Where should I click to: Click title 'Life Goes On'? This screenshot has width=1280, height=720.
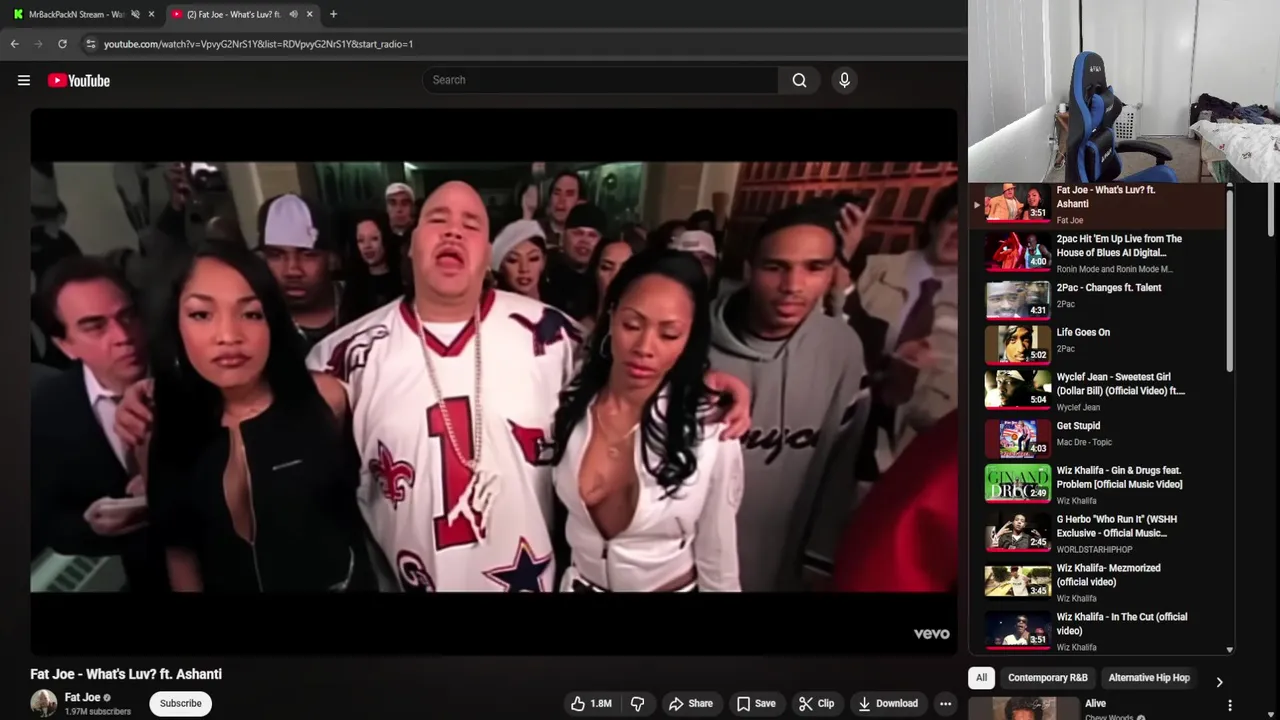point(1083,333)
